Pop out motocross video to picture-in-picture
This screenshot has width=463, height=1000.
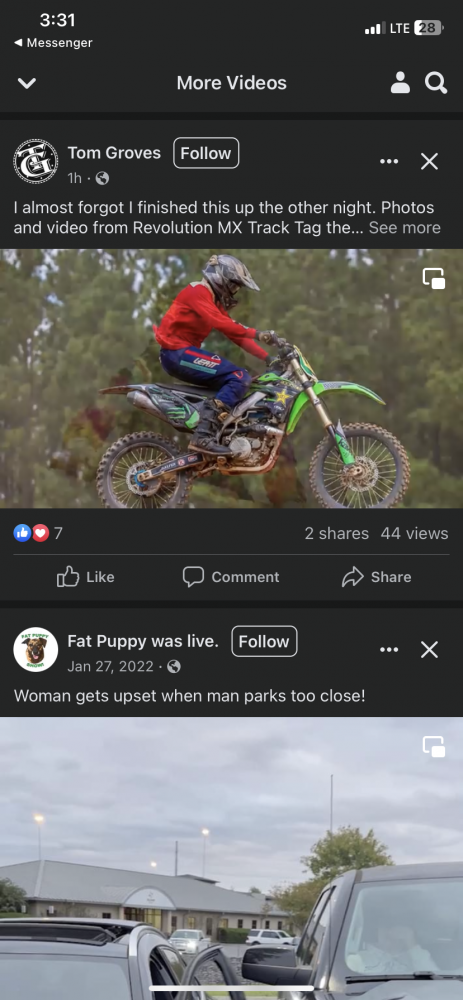434,278
